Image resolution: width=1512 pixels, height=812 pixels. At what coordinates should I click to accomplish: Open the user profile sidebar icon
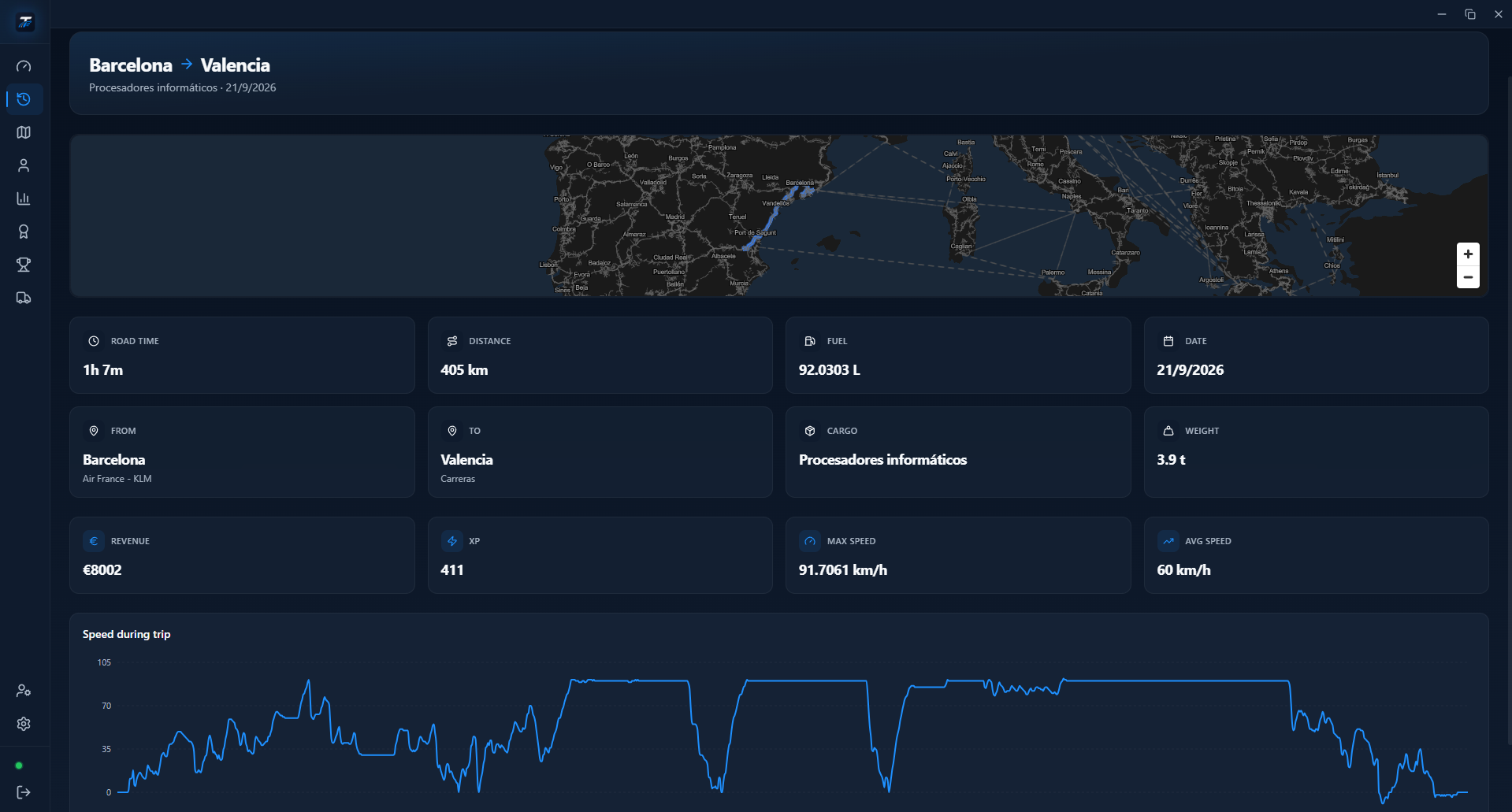pyautogui.click(x=24, y=165)
